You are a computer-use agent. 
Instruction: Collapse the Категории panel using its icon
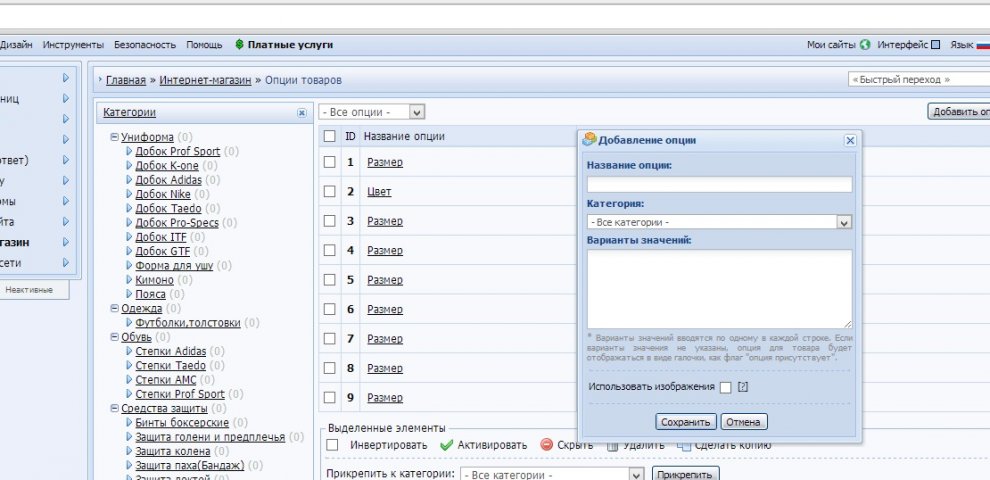[x=302, y=113]
